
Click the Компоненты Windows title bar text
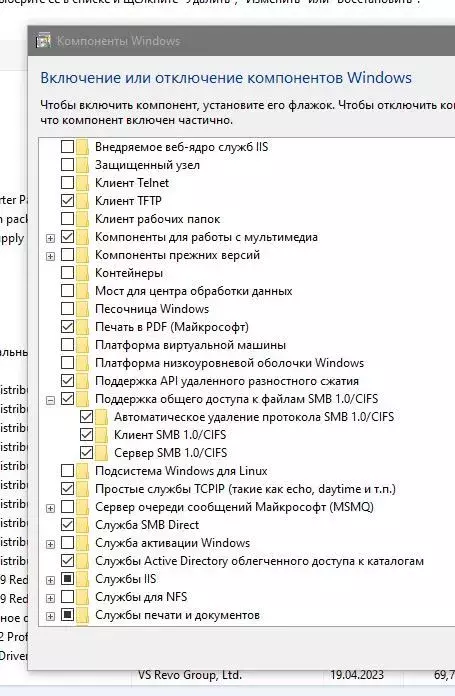pyautogui.click(x=119, y=41)
